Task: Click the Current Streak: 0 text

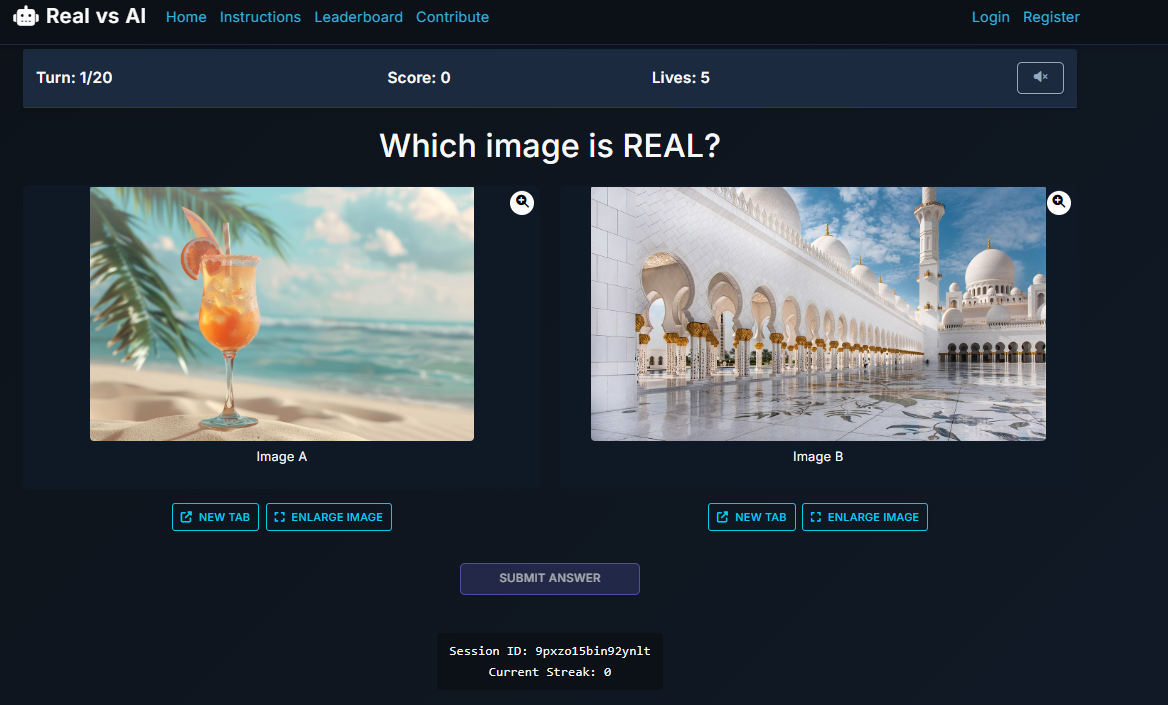Action: (x=550, y=671)
